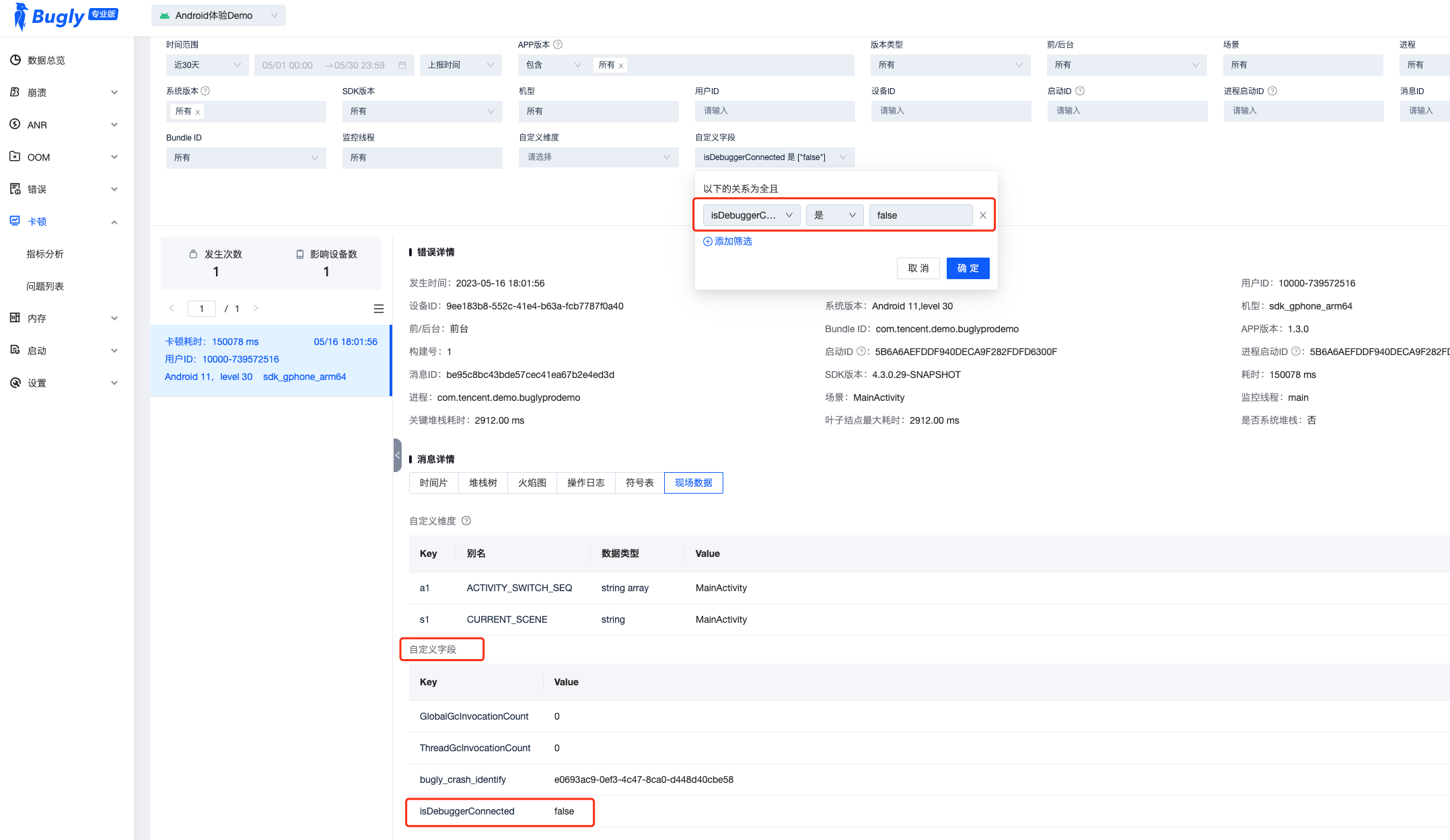Click the 监控线程 所有 filter field

pyautogui.click(x=423, y=158)
